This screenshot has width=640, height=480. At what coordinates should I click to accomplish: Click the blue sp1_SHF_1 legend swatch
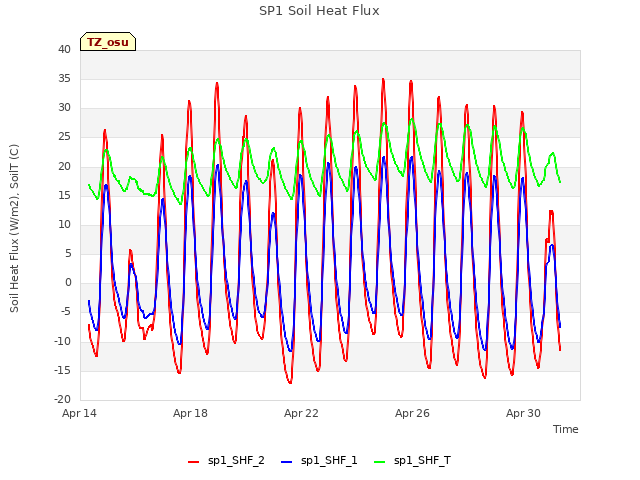(x=287, y=462)
